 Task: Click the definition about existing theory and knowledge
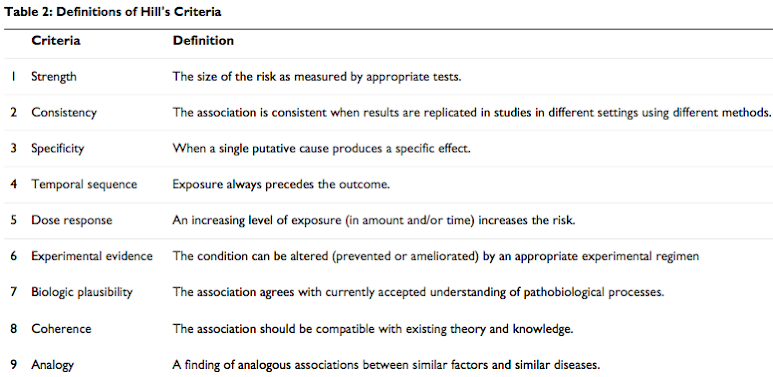click(x=373, y=329)
